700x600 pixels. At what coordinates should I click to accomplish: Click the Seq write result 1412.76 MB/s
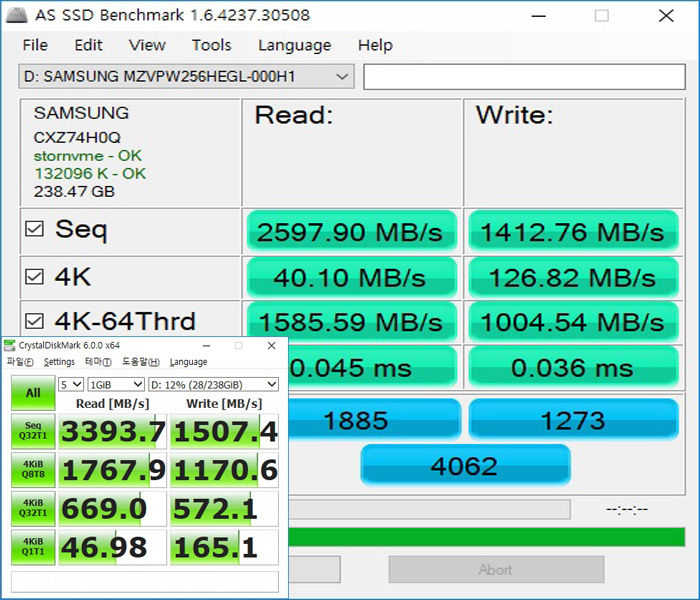(x=573, y=232)
